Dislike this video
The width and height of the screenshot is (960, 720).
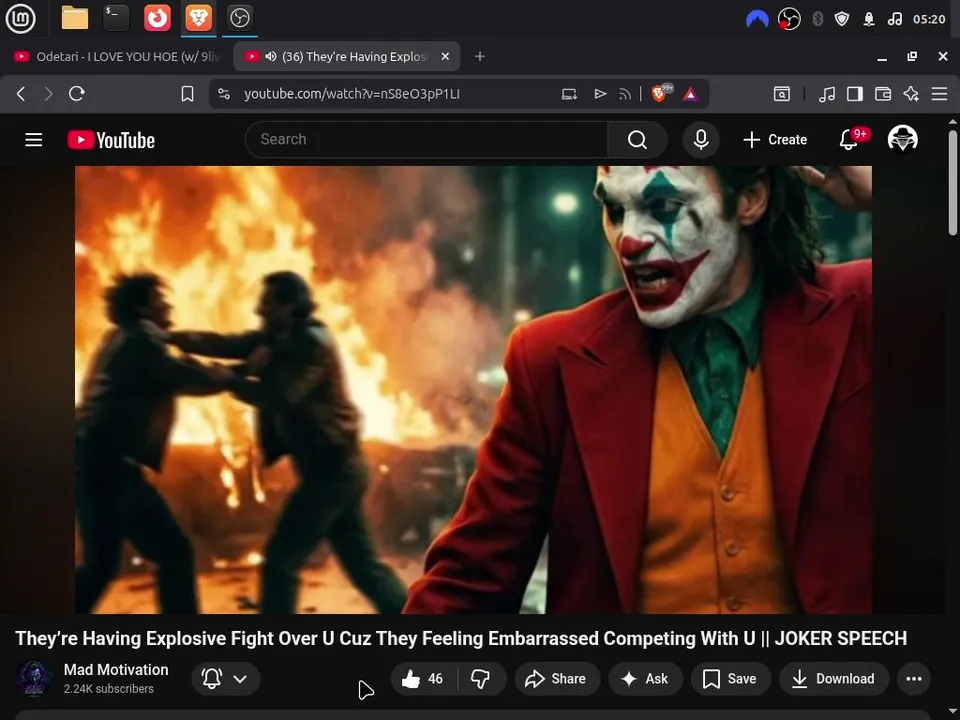[481, 678]
